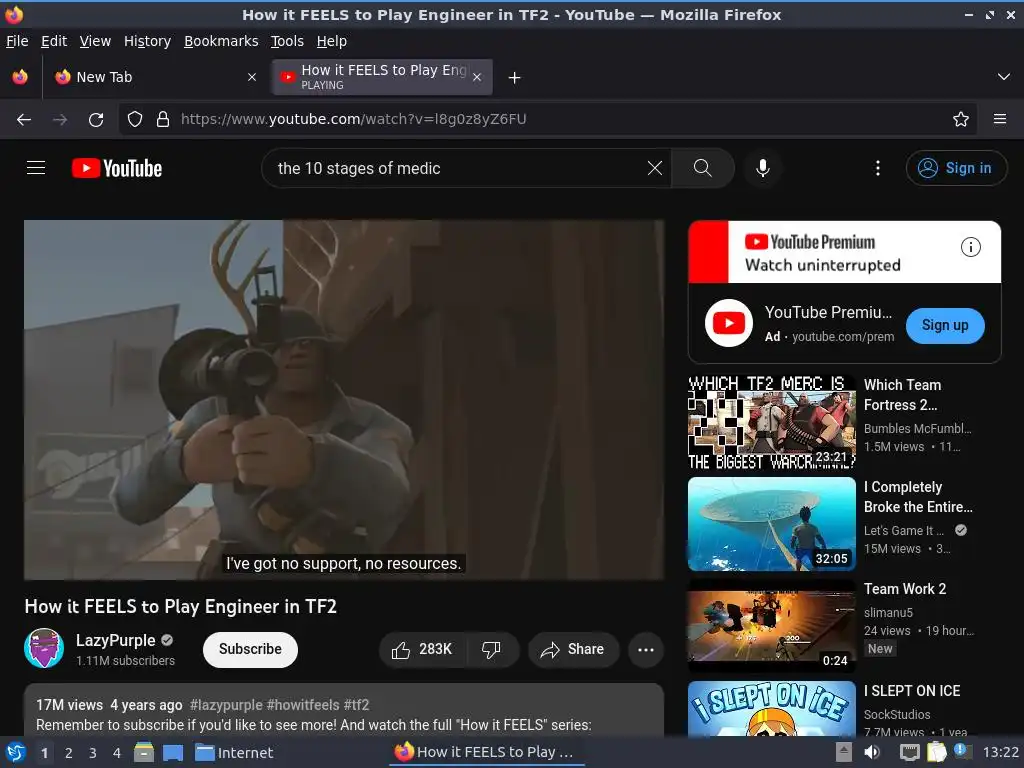Go back with browser back arrow

[24, 120]
